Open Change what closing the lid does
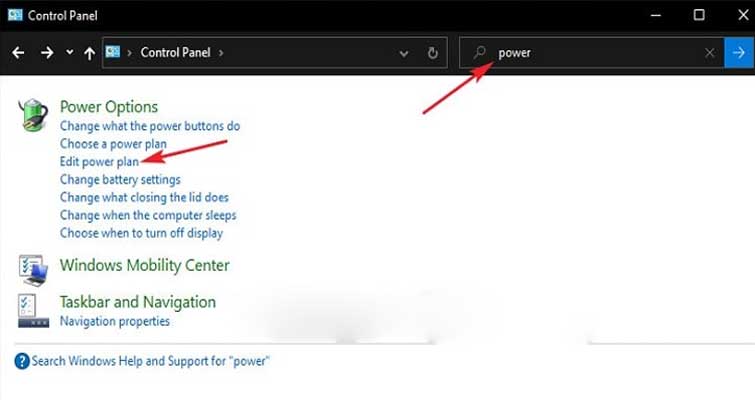This screenshot has height=400, width=755. point(144,197)
